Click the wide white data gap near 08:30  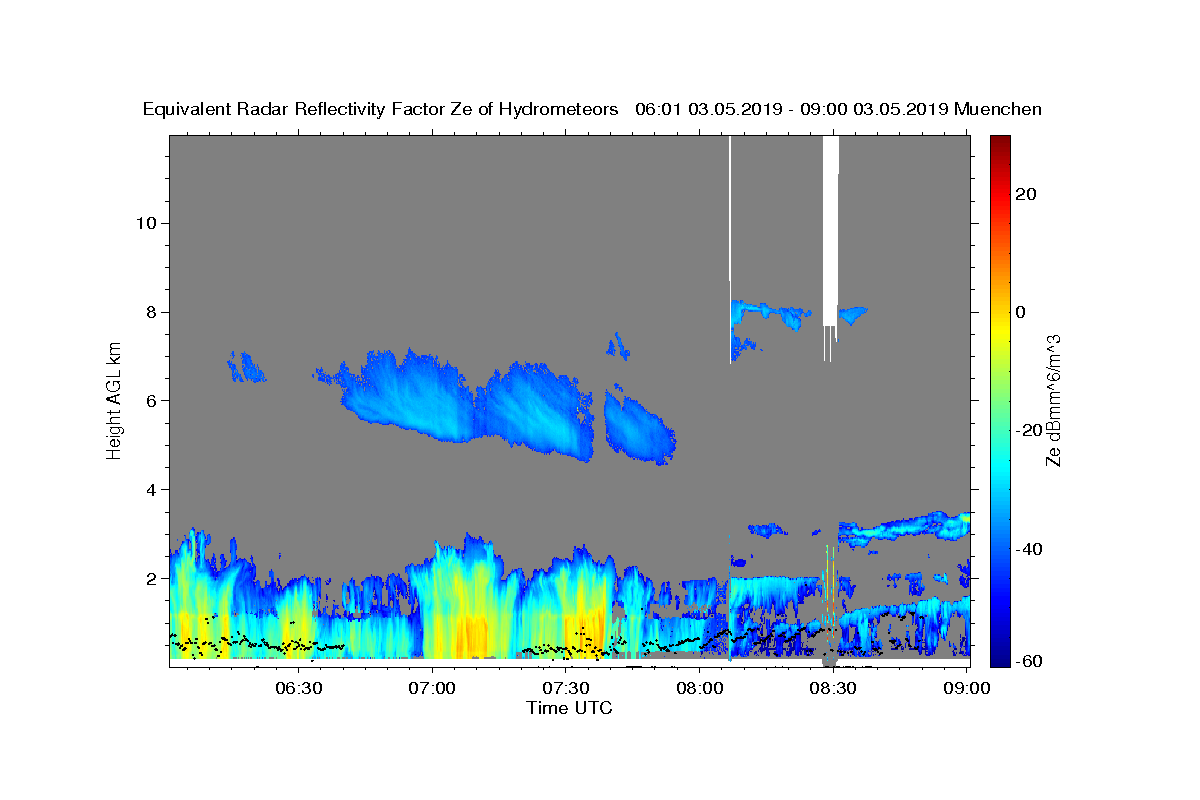click(830, 230)
